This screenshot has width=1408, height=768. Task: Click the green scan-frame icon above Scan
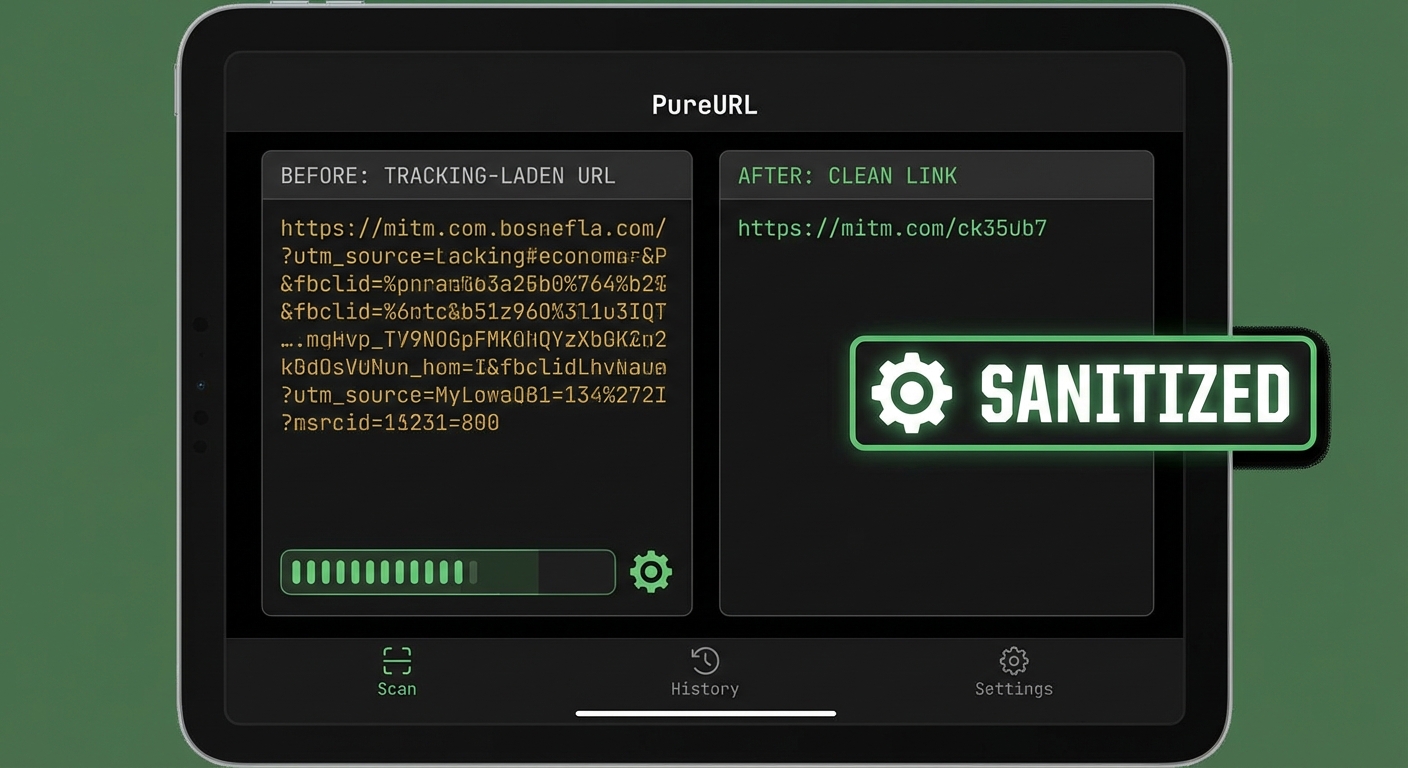pos(396,660)
